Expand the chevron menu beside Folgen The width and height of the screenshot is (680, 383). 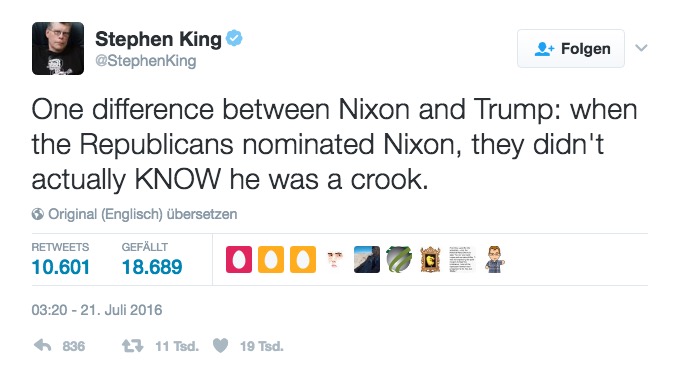point(641,48)
